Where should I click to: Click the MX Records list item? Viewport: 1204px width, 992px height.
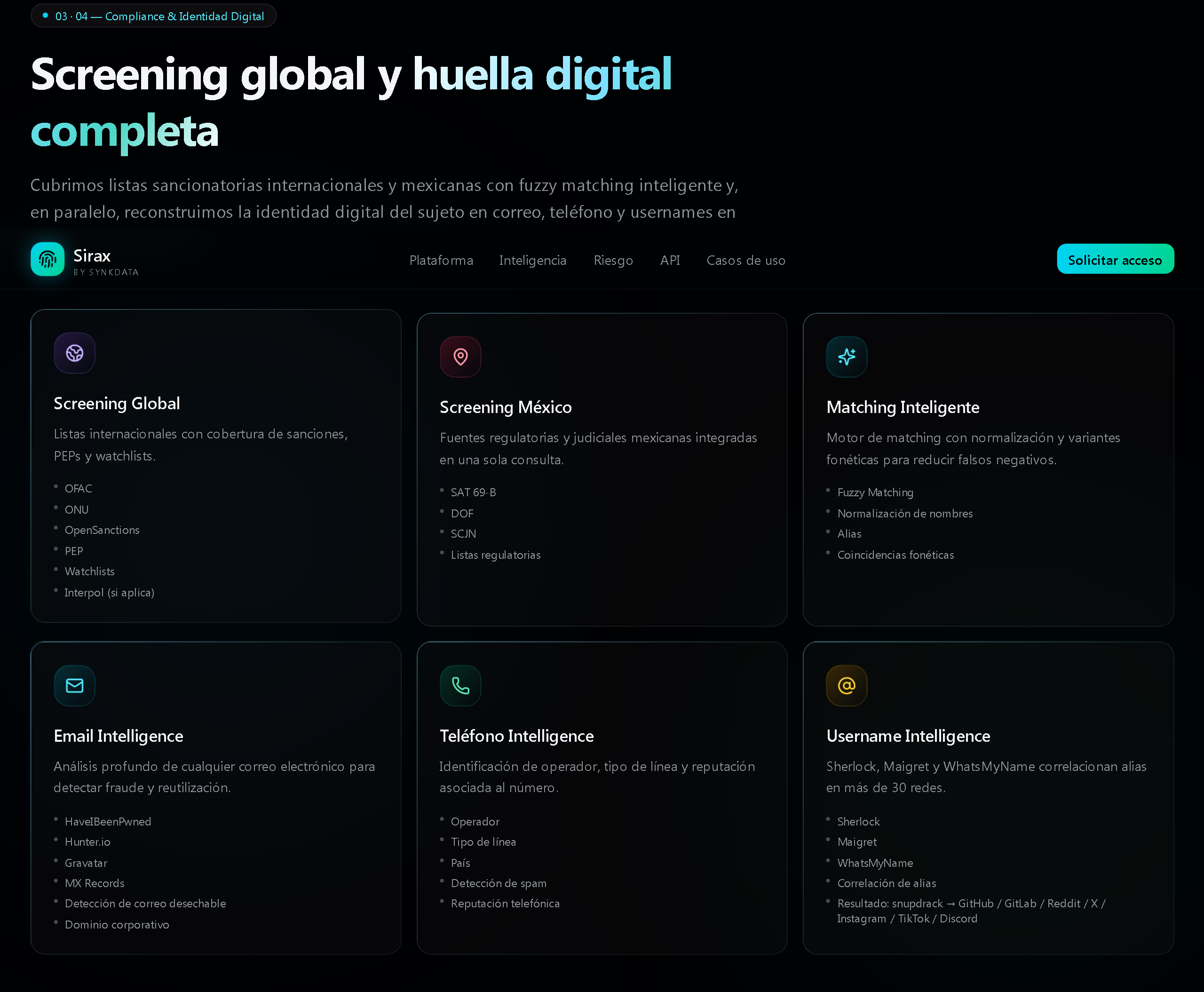click(x=94, y=883)
